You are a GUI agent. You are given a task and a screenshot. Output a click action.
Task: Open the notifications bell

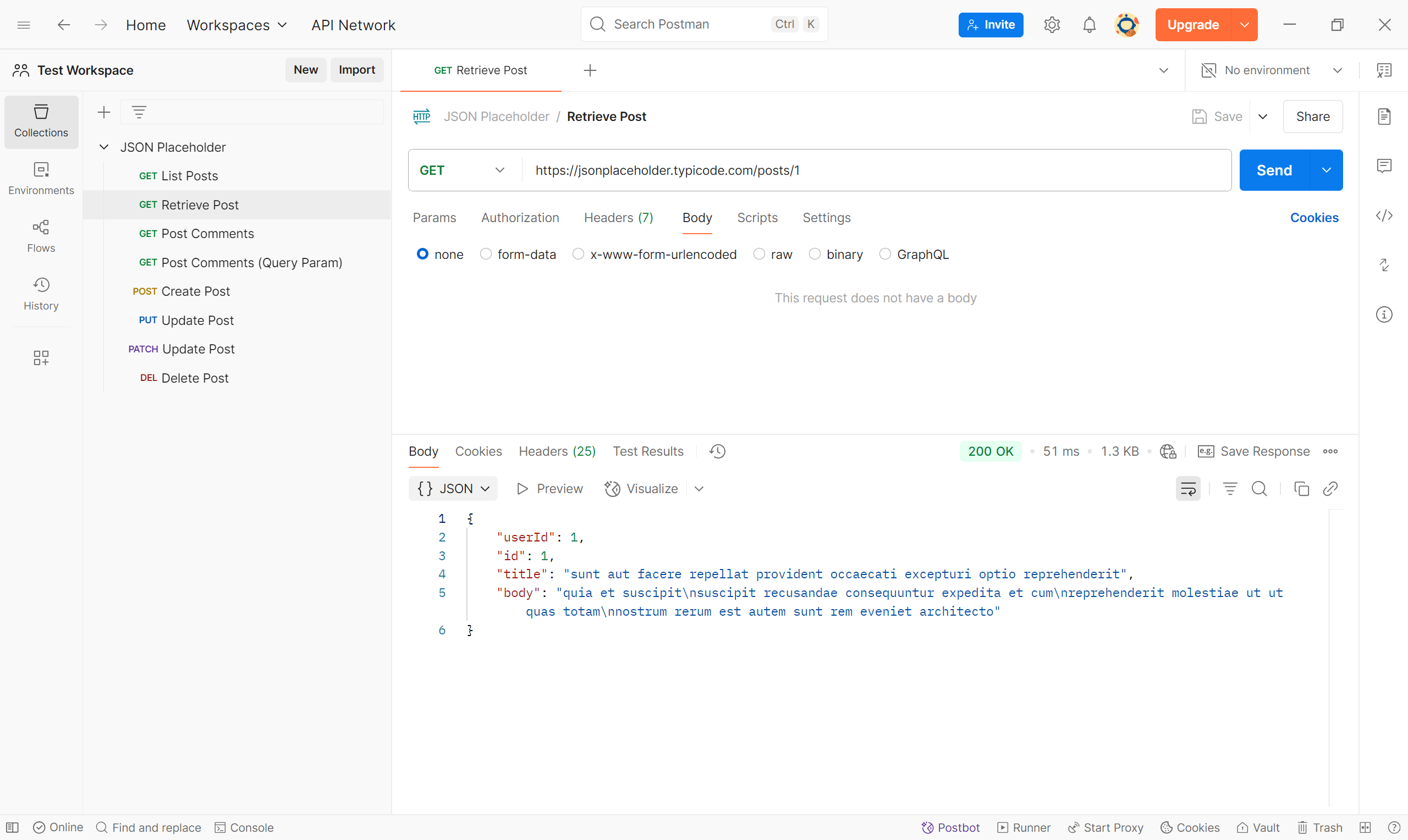click(x=1089, y=25)
